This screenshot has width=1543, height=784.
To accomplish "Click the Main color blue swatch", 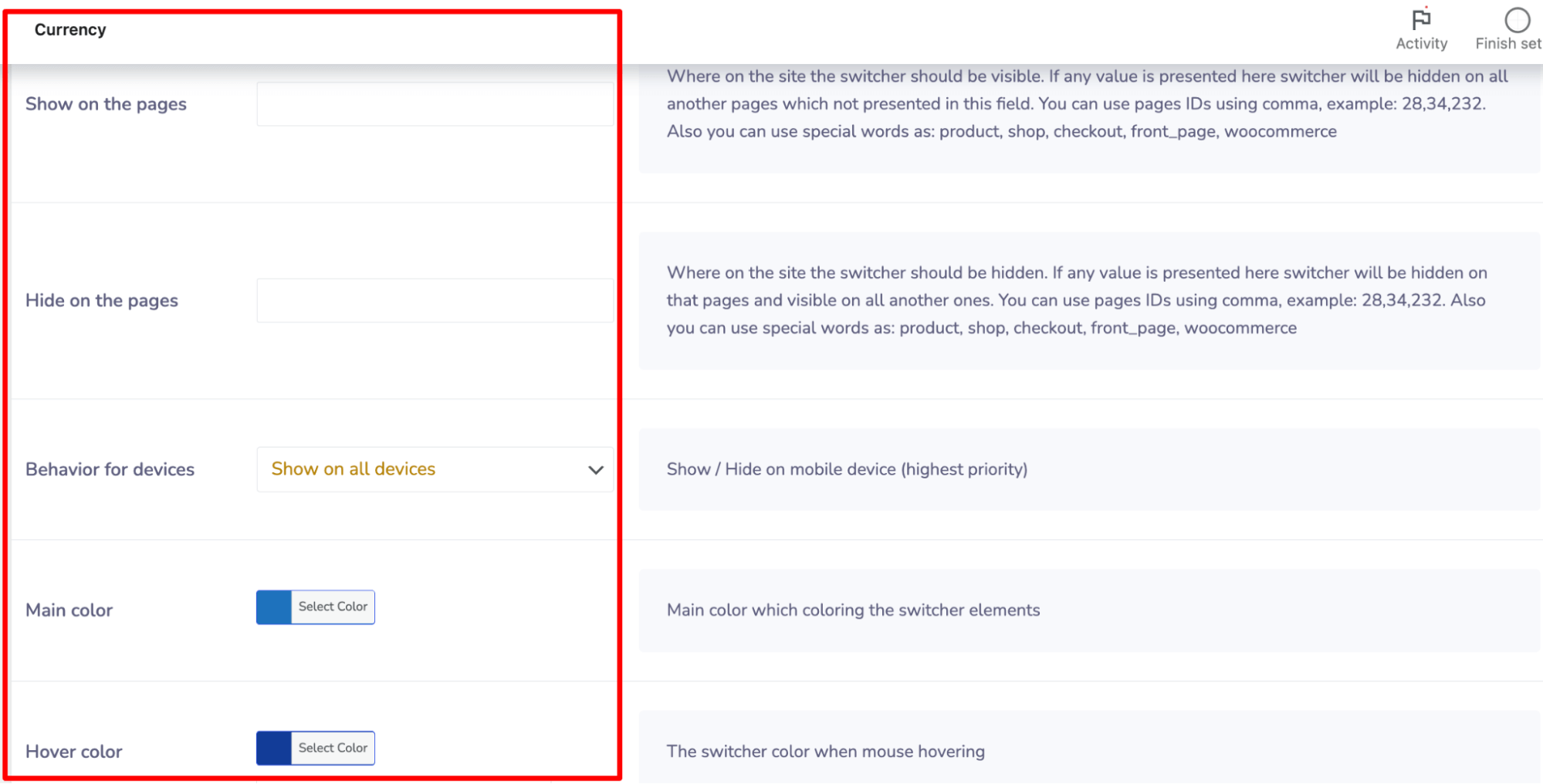I will (x=274, y=607).
